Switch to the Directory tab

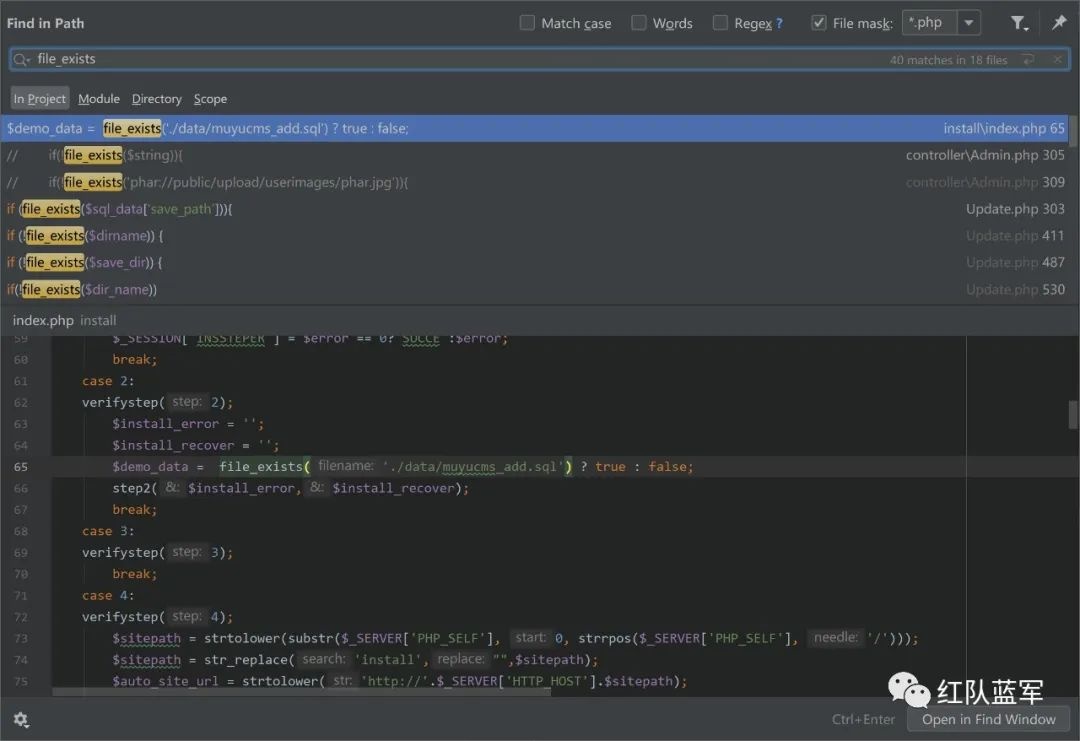point(156,98)
